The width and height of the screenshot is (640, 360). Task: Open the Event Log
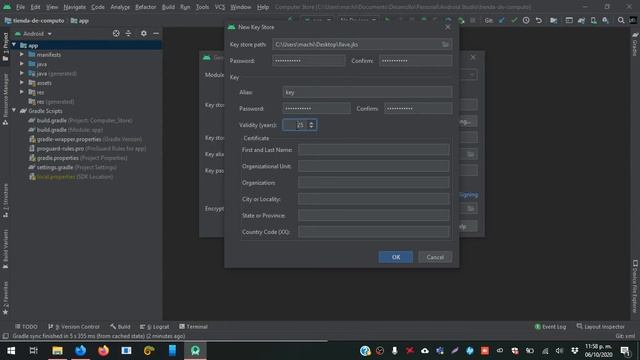(550, 327)
